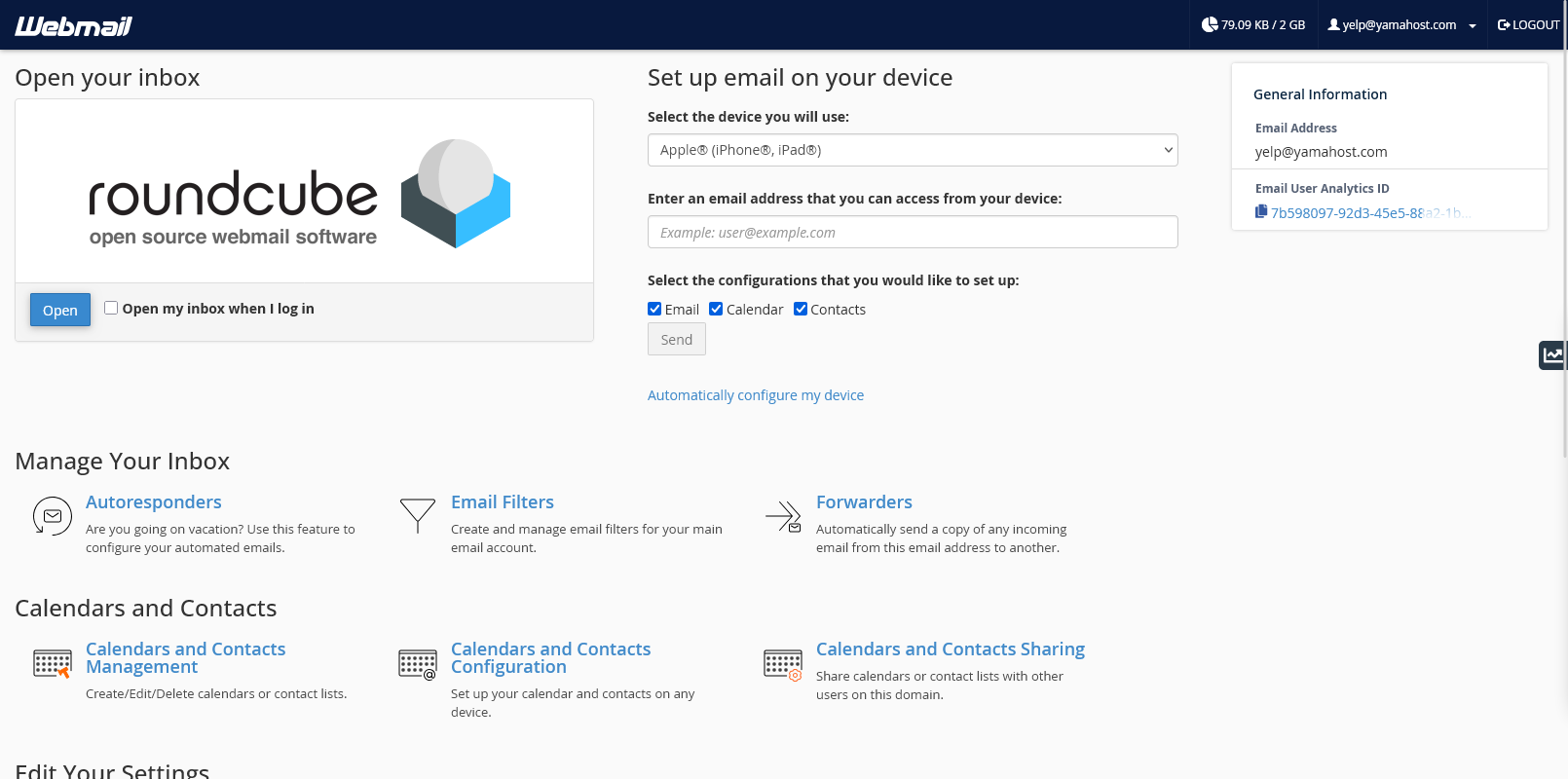
Task: Click the Open your inbox heading
Action: 107,78
